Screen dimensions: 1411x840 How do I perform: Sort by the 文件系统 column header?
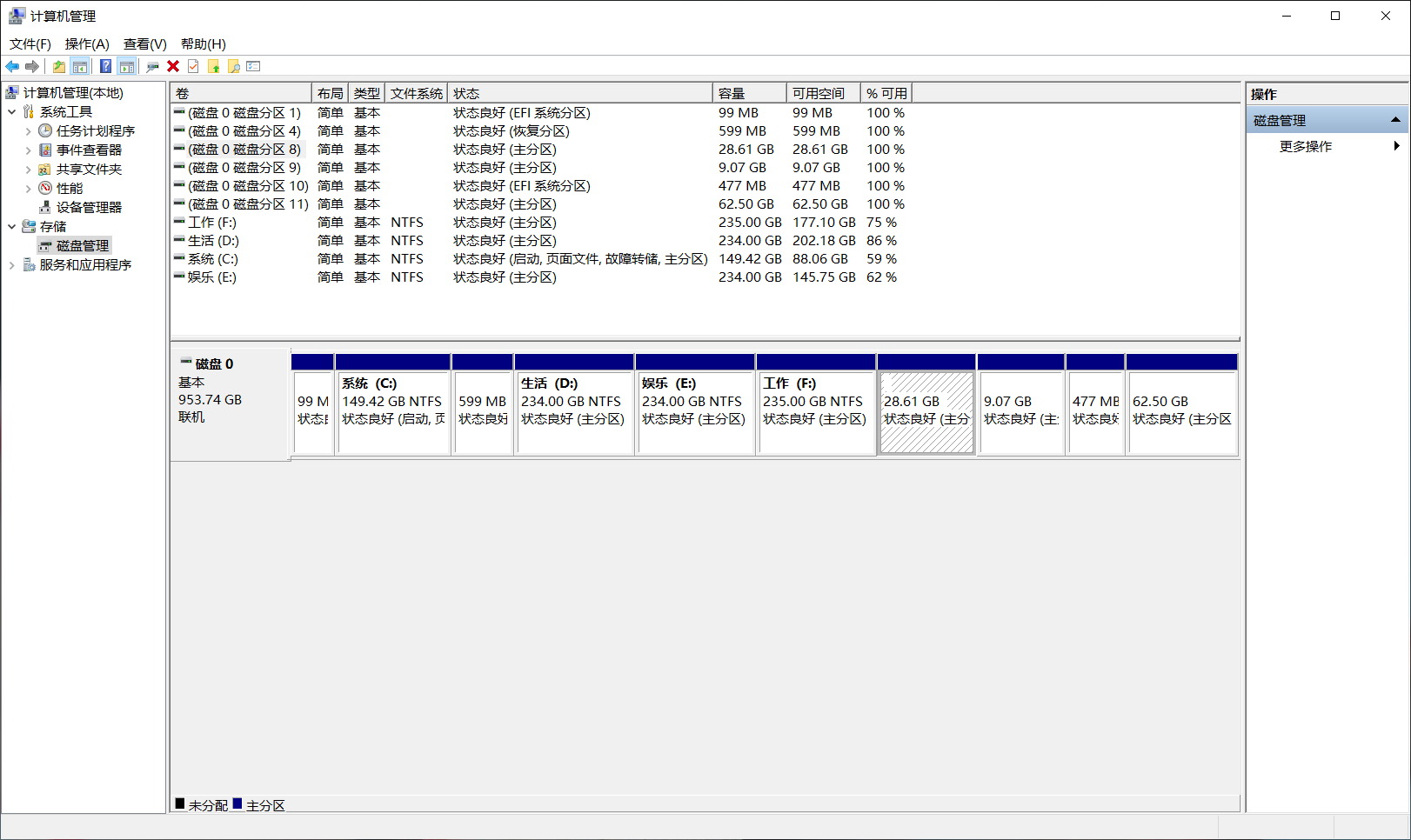[417, 93]
